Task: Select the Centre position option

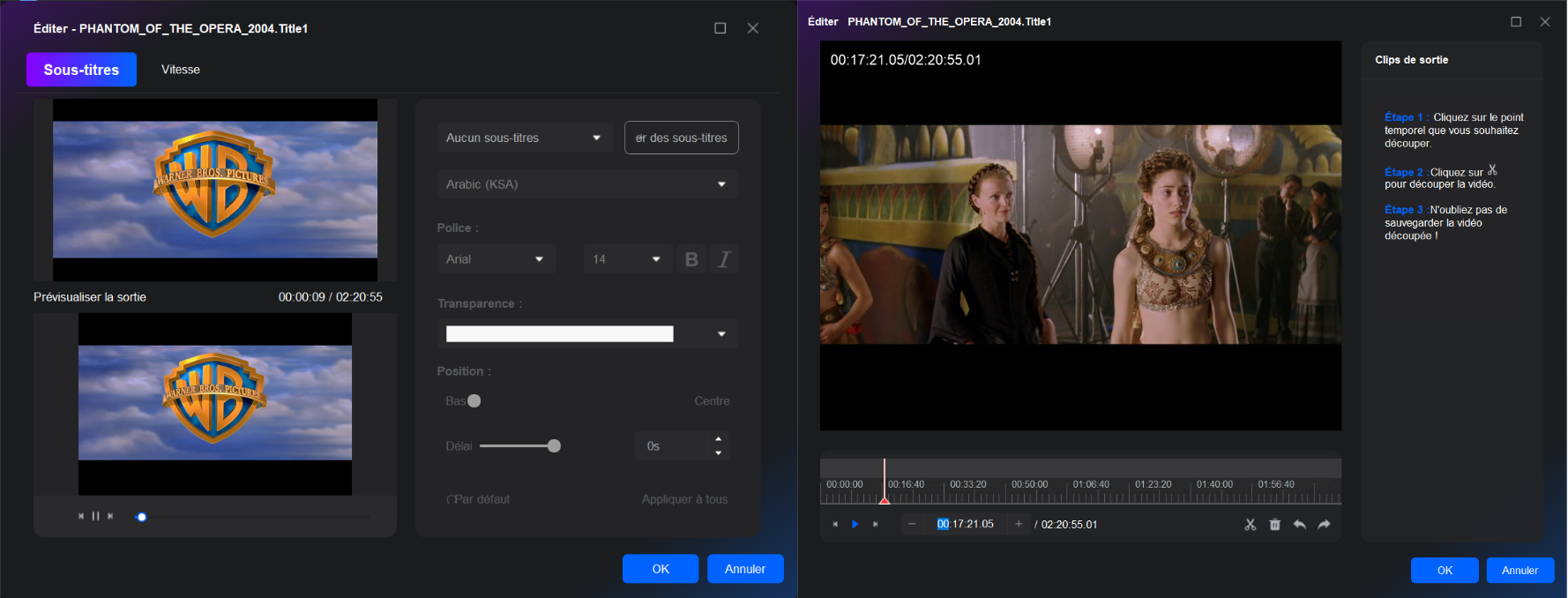Action: (712, 401)
